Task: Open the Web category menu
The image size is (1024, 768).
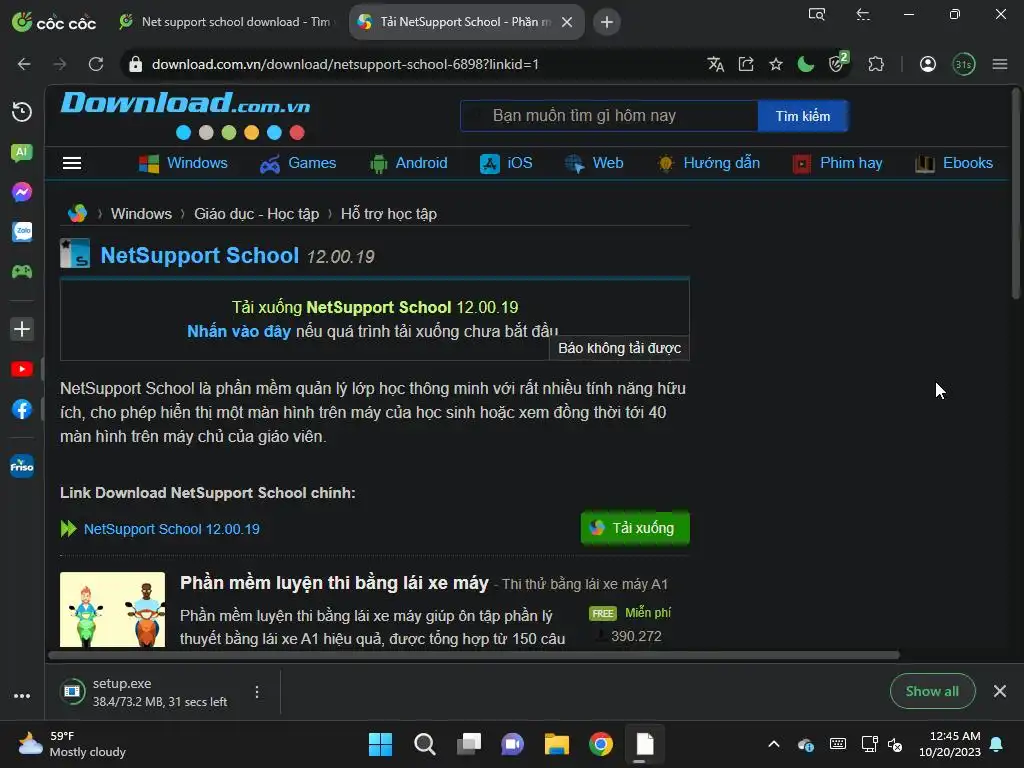Action: [594, 163]
